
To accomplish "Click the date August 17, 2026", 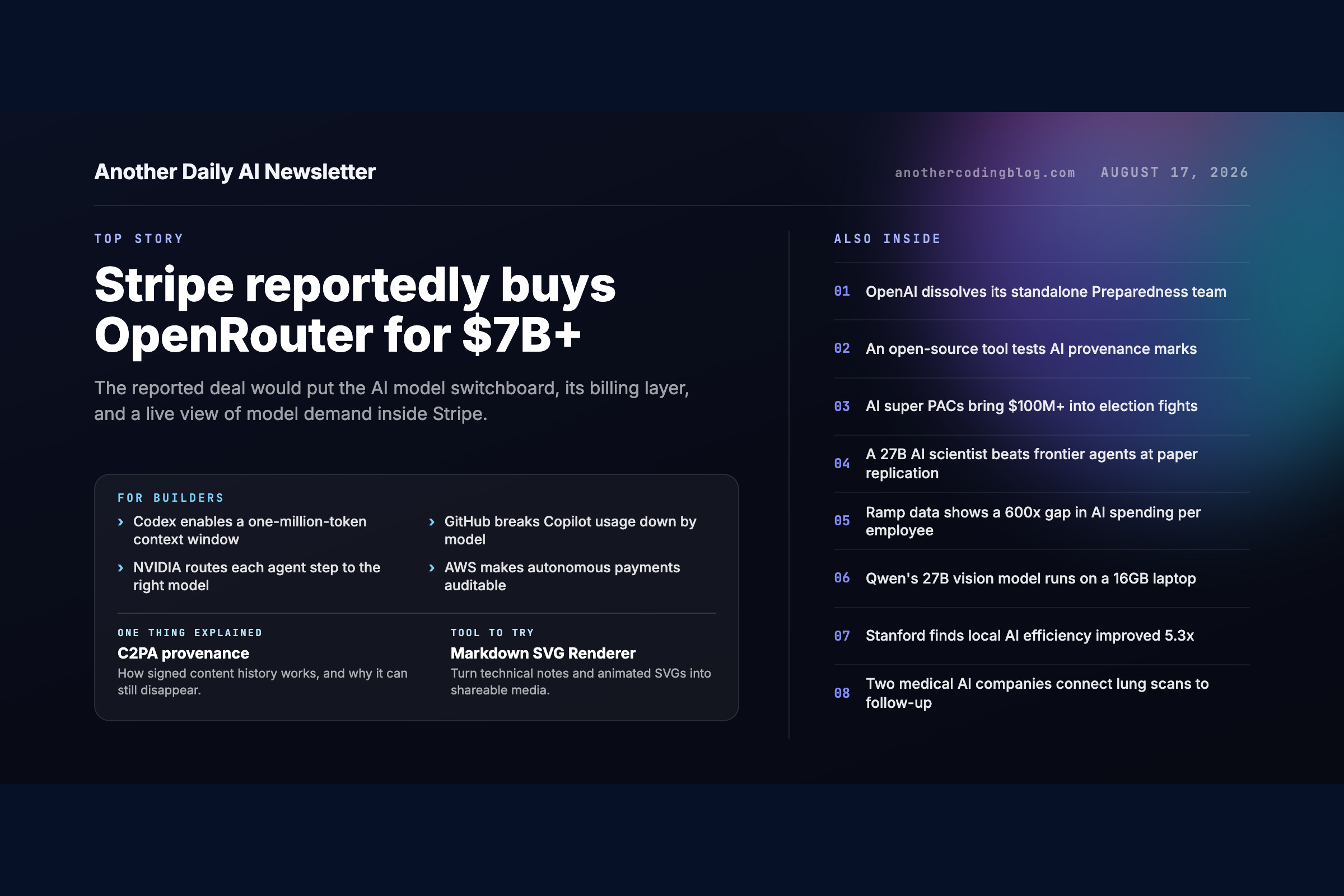I will tap(1175, 172).
